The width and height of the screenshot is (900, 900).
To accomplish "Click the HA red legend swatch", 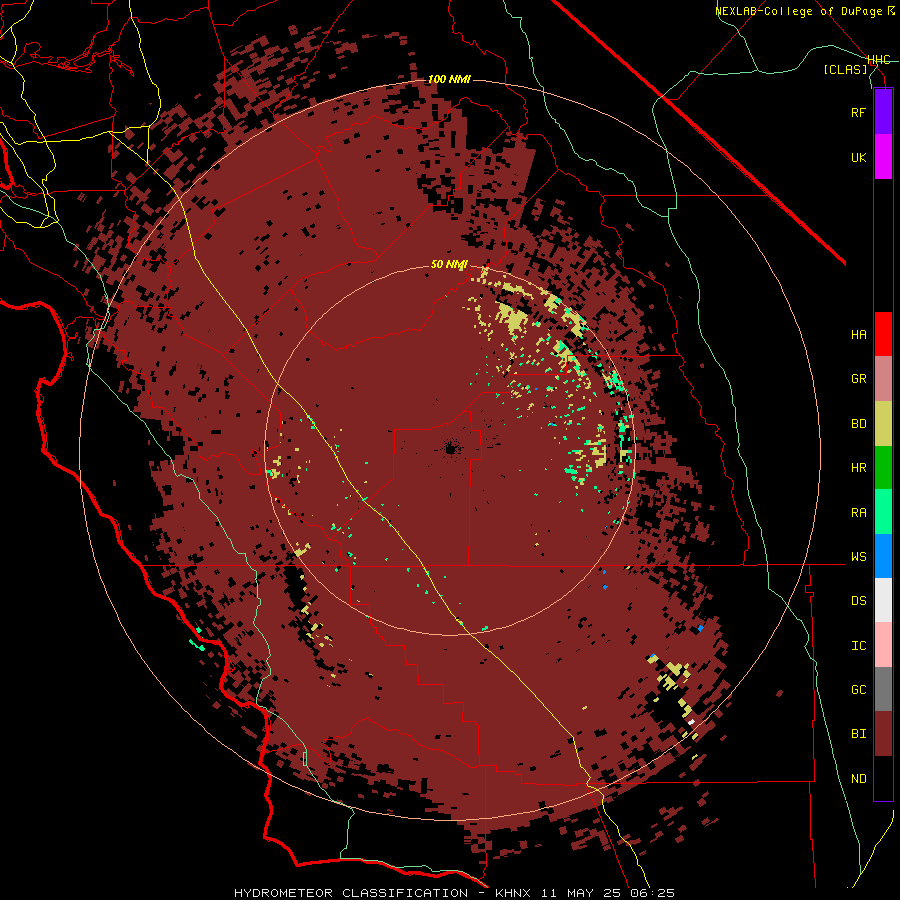I will [883, 334].
